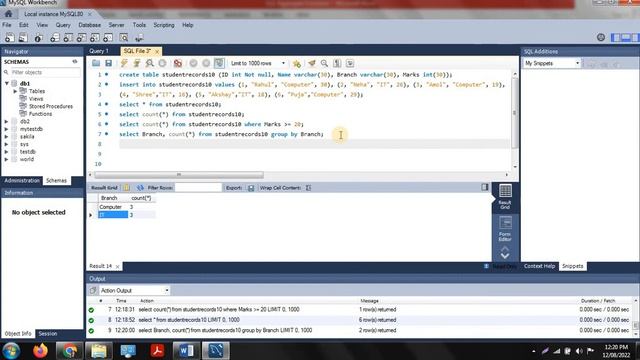Save the script with the floppy icon
Image resolution: width=640 pixels, height=360 pixels.
click(x=109, y=63)
